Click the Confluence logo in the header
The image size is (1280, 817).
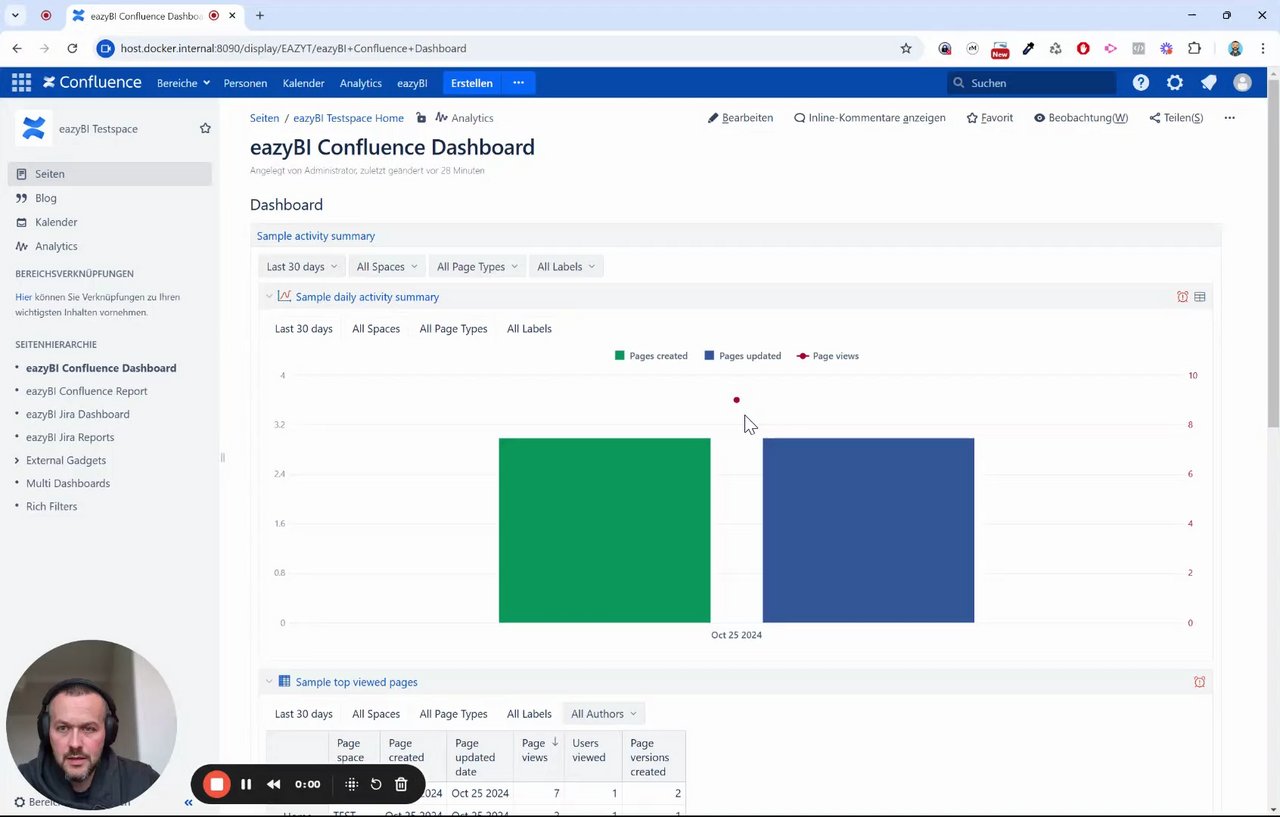(x=92, y=83)
